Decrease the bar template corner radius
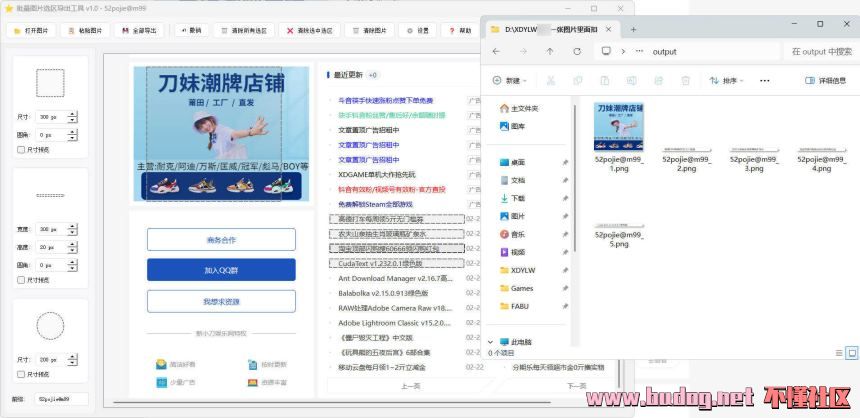Image resolution: width=860 pixels, height=418 pixels. click(72, 268)
